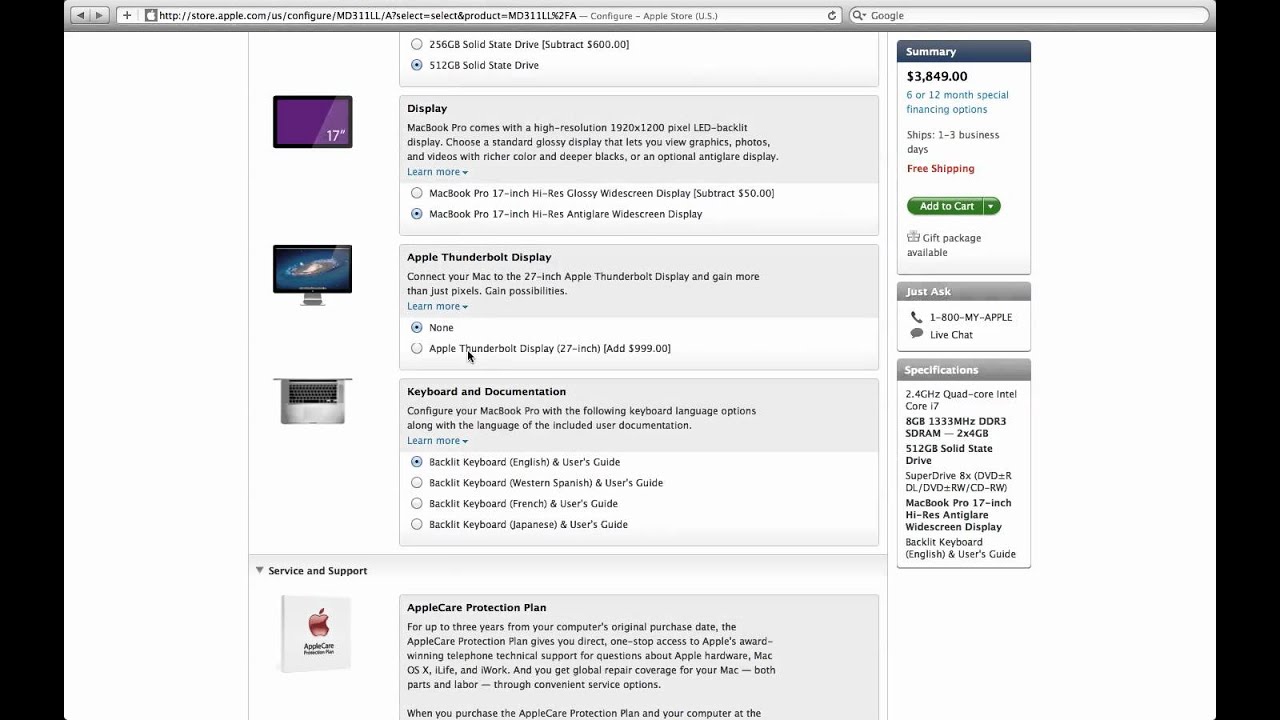This screenshot has width=1280, height=720.
Task: Go forward with the browser forward arrow
Action: tap(99, 15)
